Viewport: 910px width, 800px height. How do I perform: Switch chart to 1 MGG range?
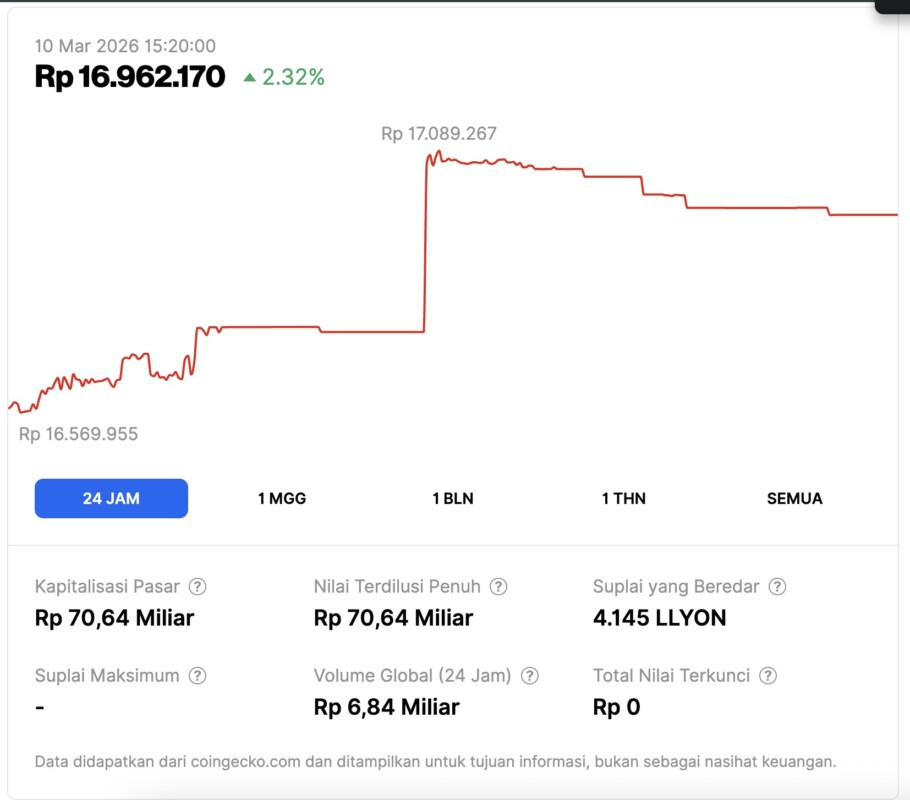(282, 498)
